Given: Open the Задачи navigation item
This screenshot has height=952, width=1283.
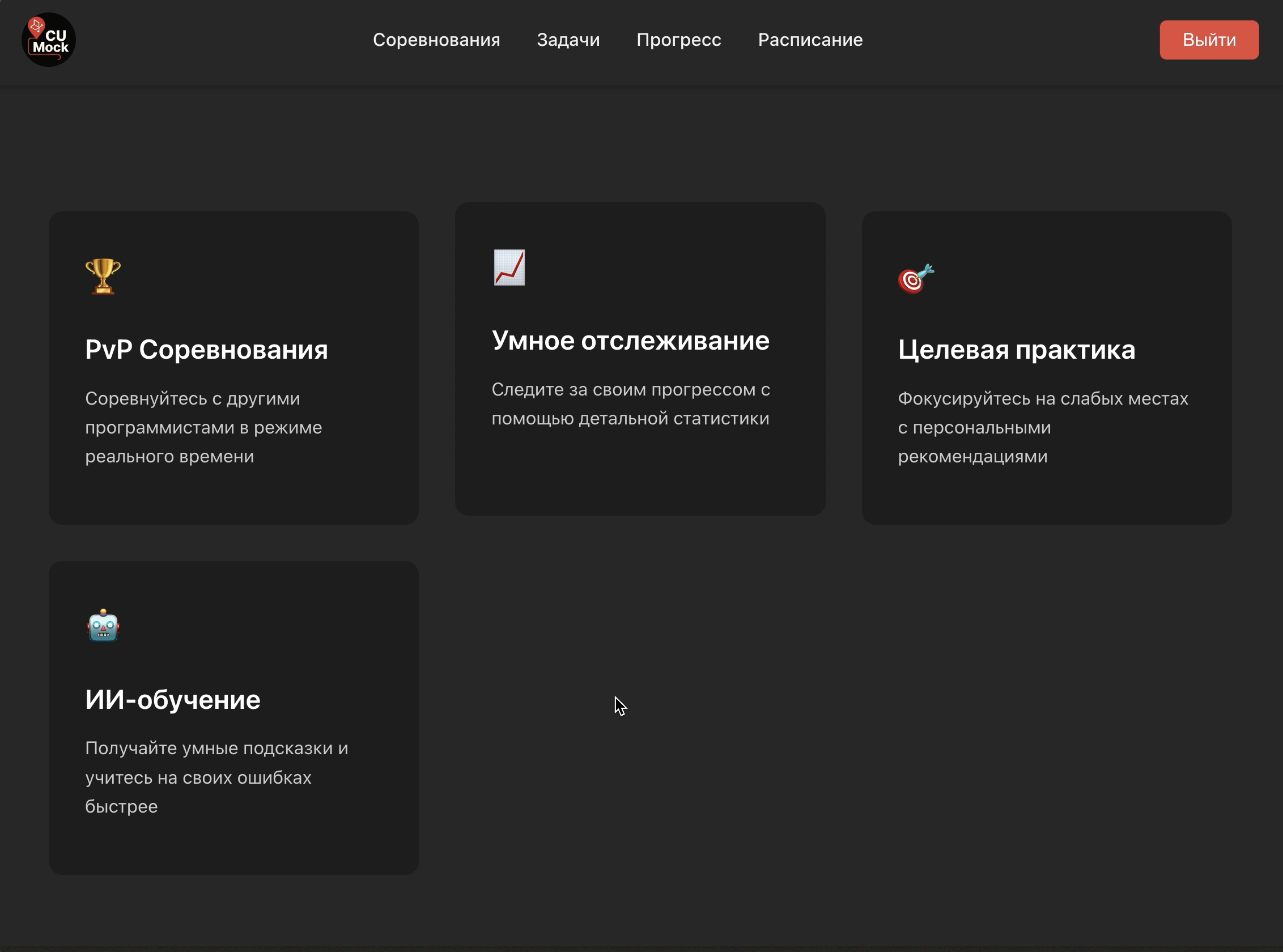Looking at the screenshot, I should (568, 39).
